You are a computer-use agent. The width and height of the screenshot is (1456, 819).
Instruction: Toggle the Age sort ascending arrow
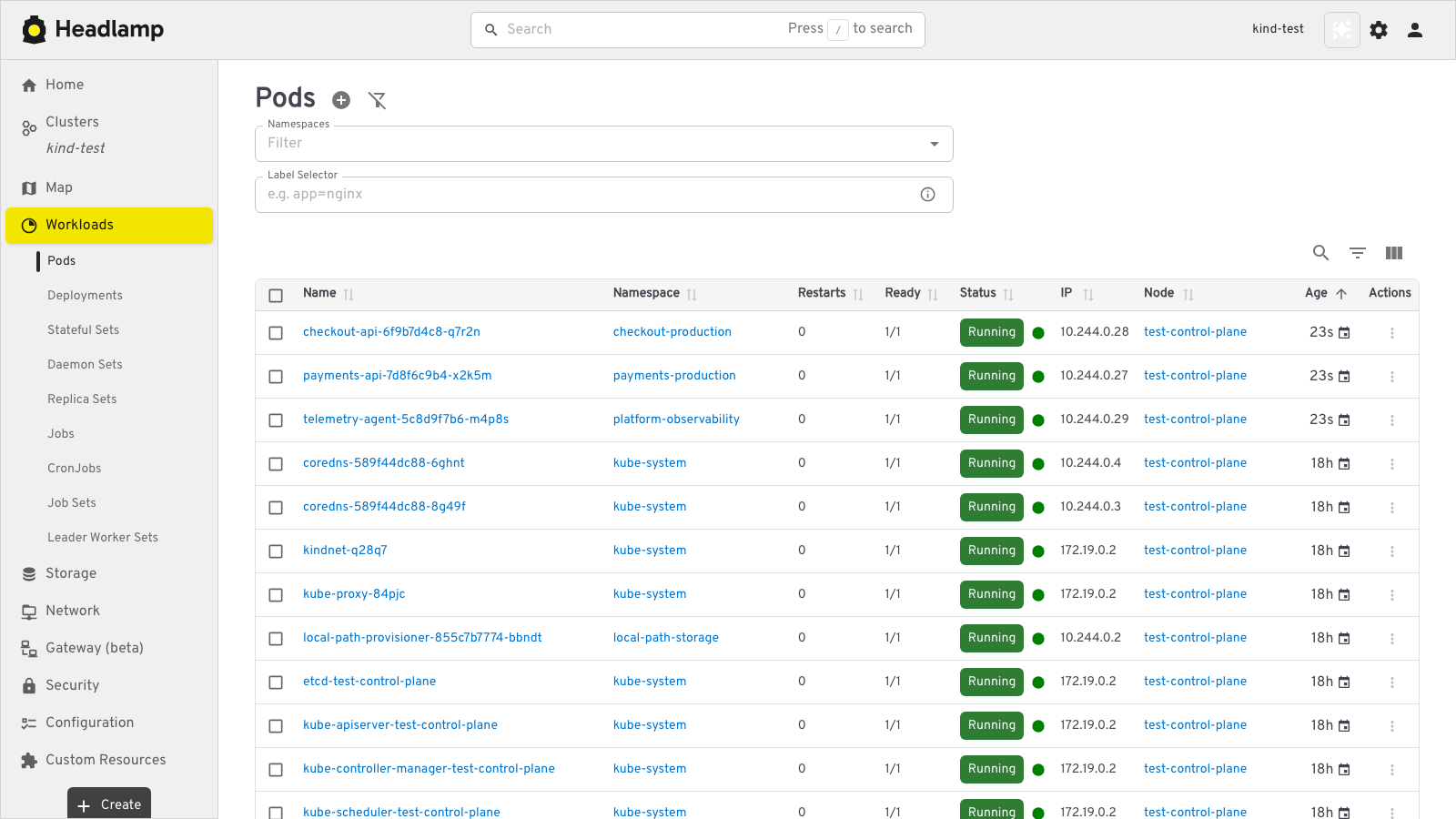(x=1341, y=294)
